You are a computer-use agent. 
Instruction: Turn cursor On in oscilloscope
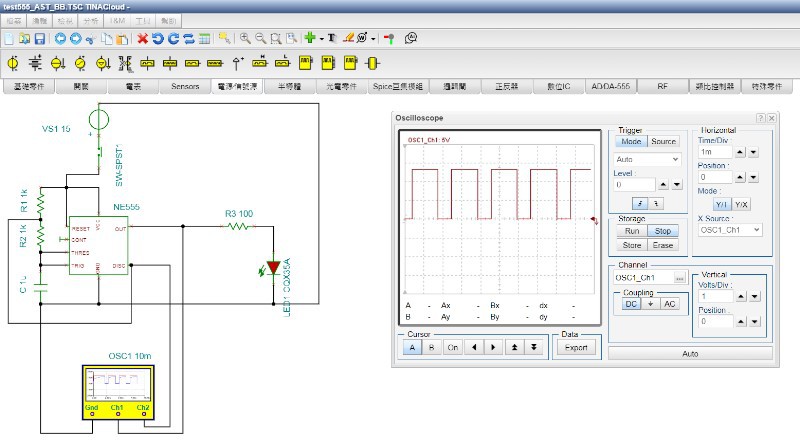[452, 348]
